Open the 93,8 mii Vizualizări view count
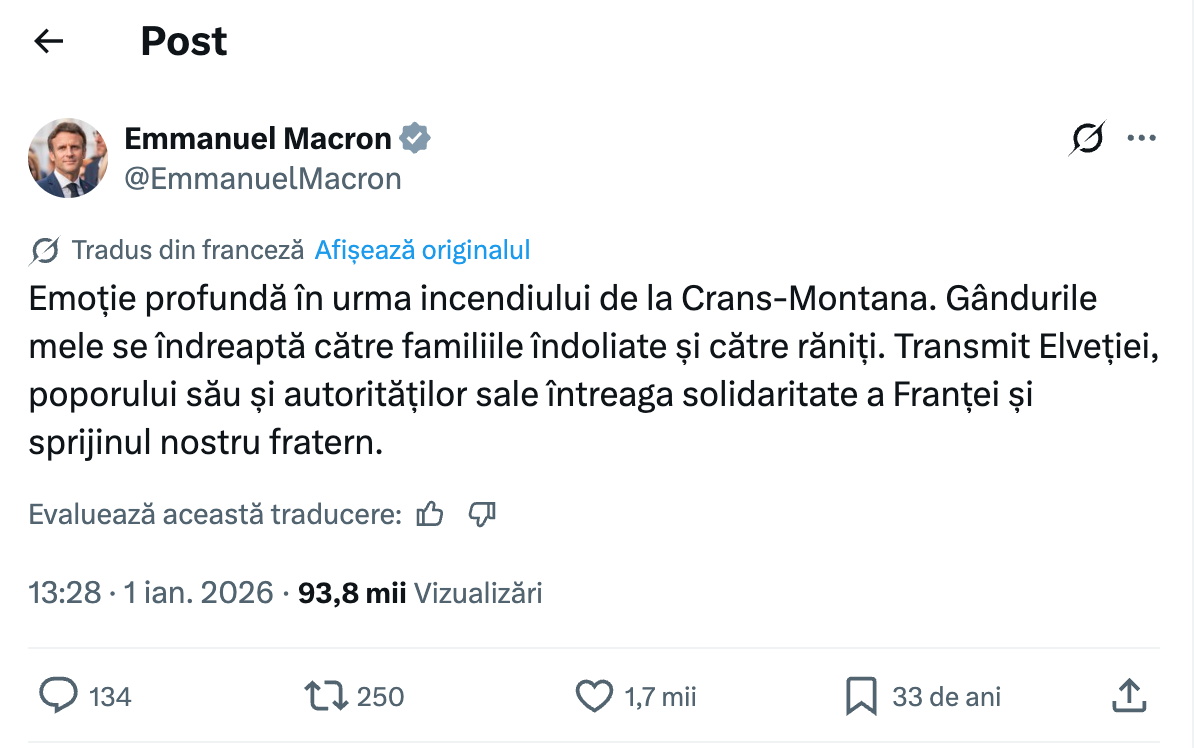The width and height of the screenshot is (1194, 748). pos(420,593)
